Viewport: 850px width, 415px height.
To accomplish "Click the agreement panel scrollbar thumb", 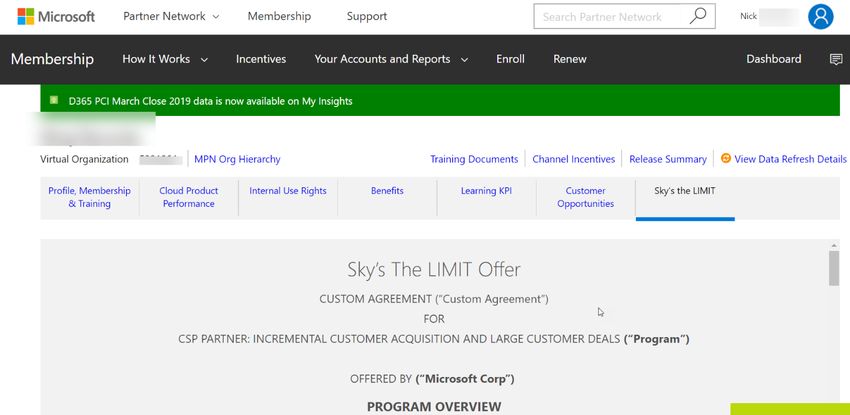I will coord(834,268).
